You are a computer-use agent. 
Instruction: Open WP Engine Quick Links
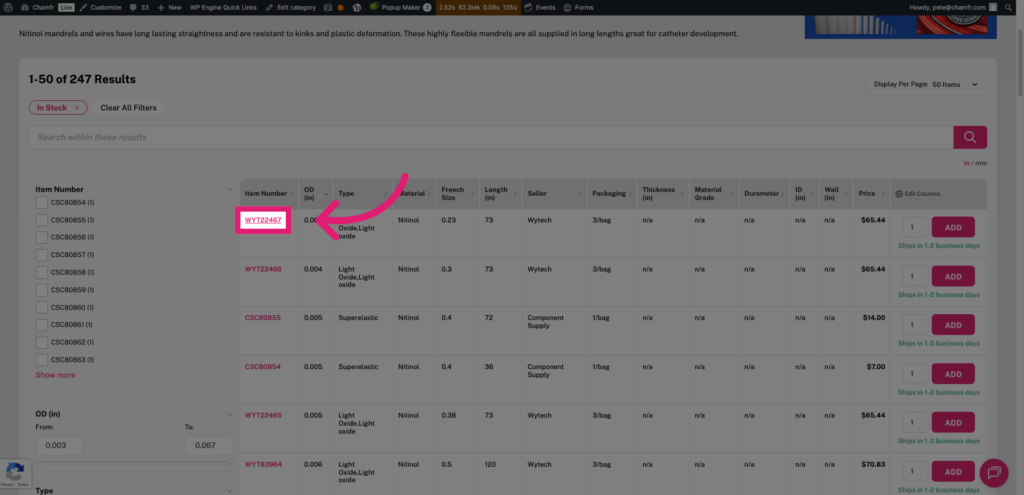click(x=224, y=7)
